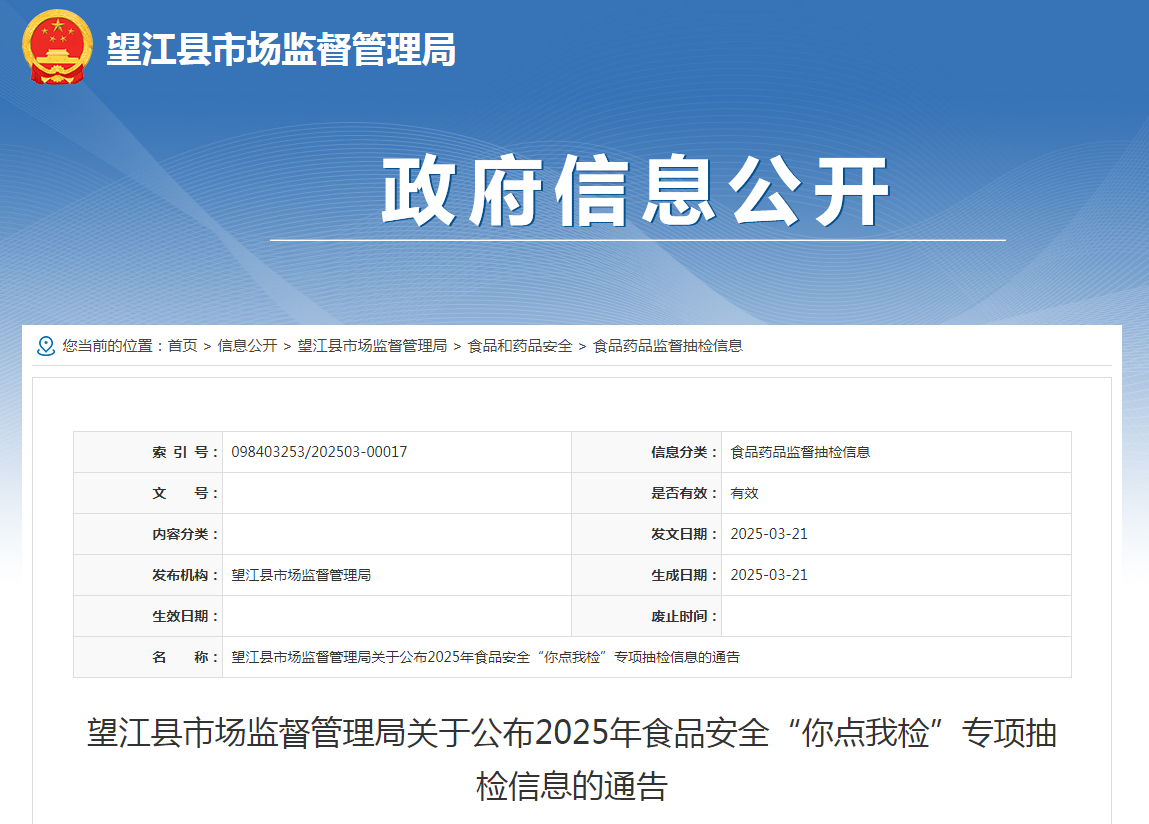This screenshot has height=824, width=1149.
Task: Click the 发文日期 value 2025-03-21
Action: tap(769, 534)
